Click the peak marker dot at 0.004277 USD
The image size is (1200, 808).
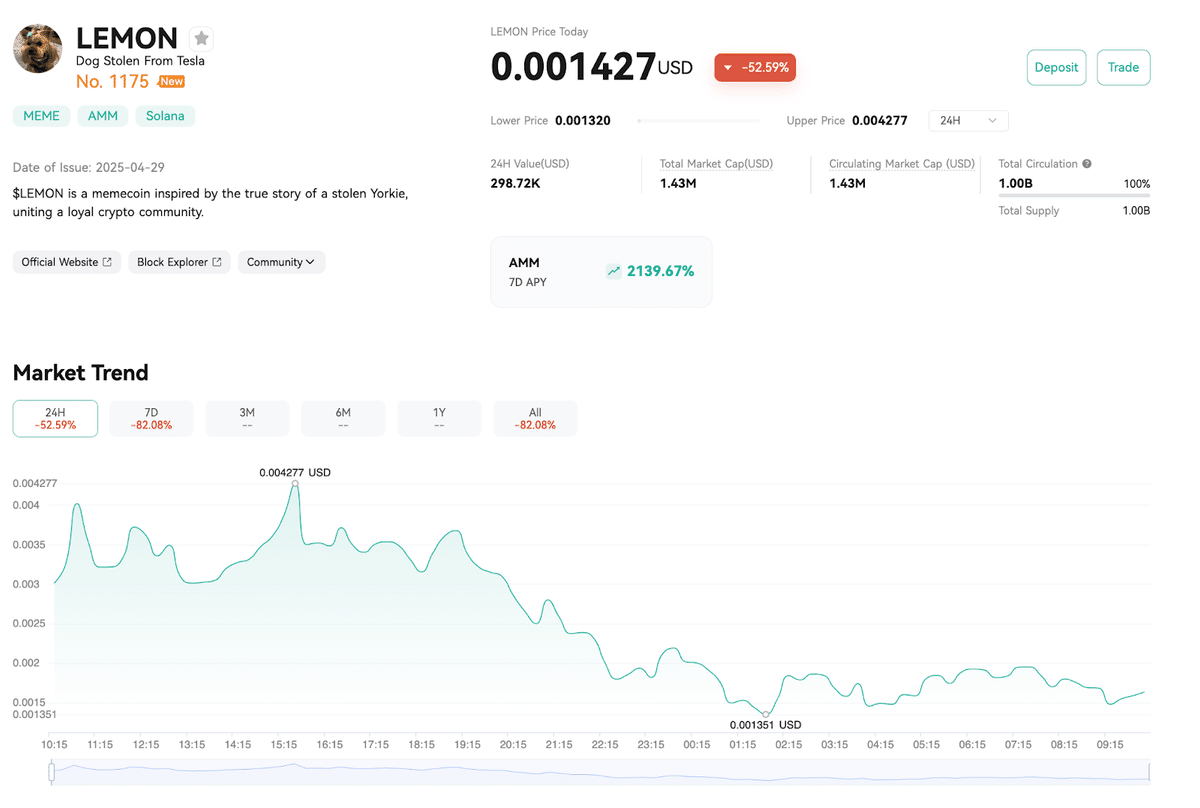[x=295, y=484]
